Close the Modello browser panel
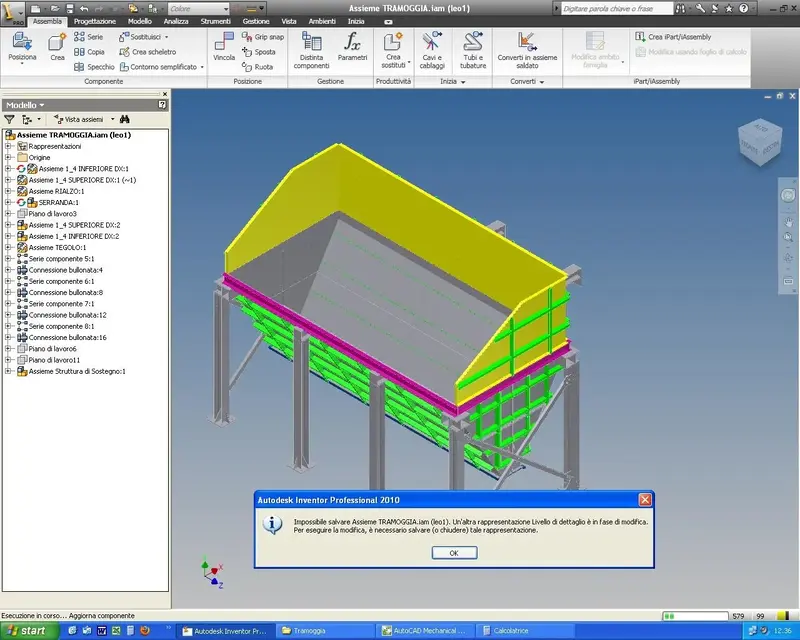The width and height of the screenshot is (800, 640). pyautogui.click(x=165, y=94)
